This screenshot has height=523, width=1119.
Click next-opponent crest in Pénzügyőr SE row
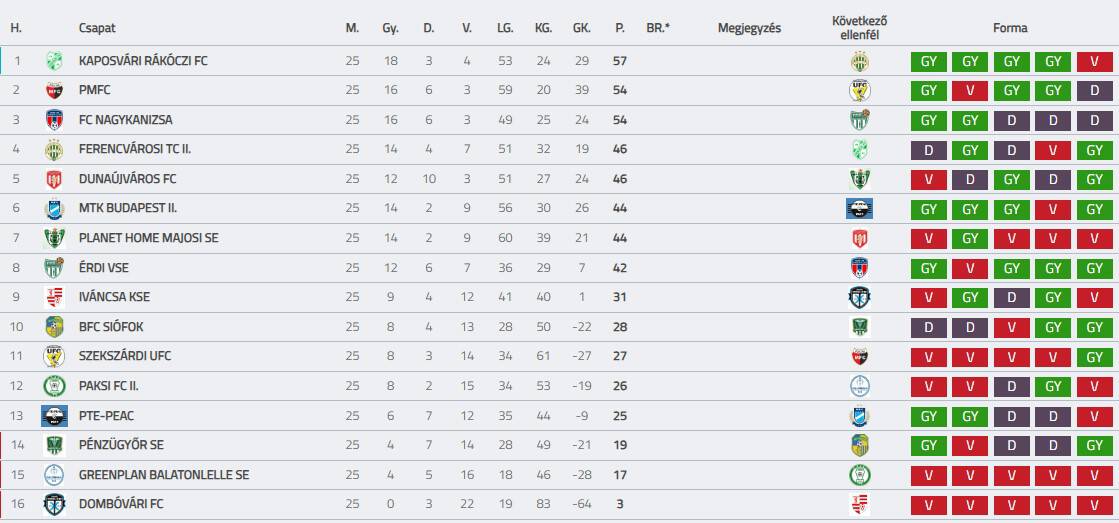tap(858, 445)
